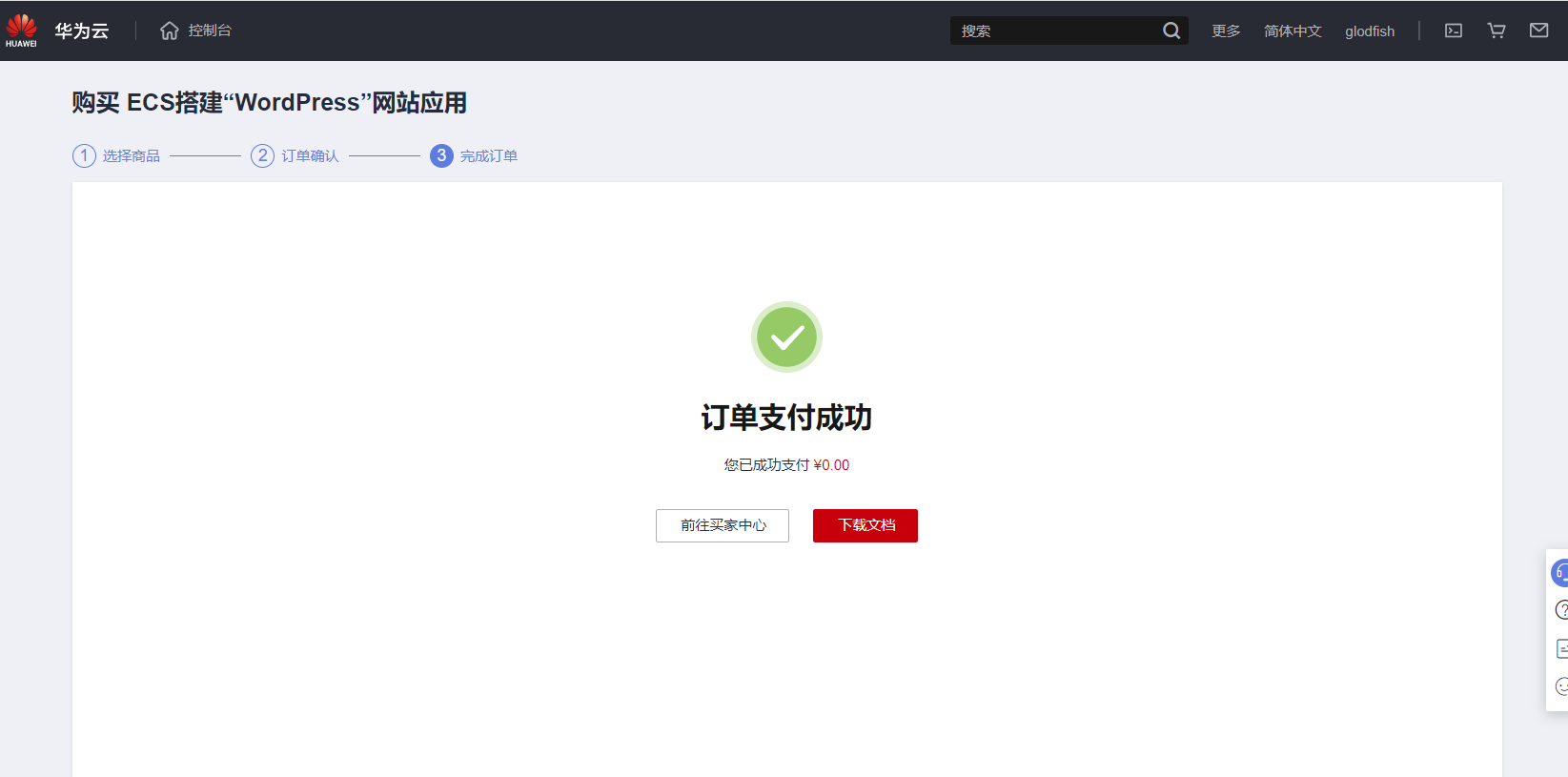Screen dimensions: 1568x777
Task: Open the 控制台 home icon
Action: (170, 31)
